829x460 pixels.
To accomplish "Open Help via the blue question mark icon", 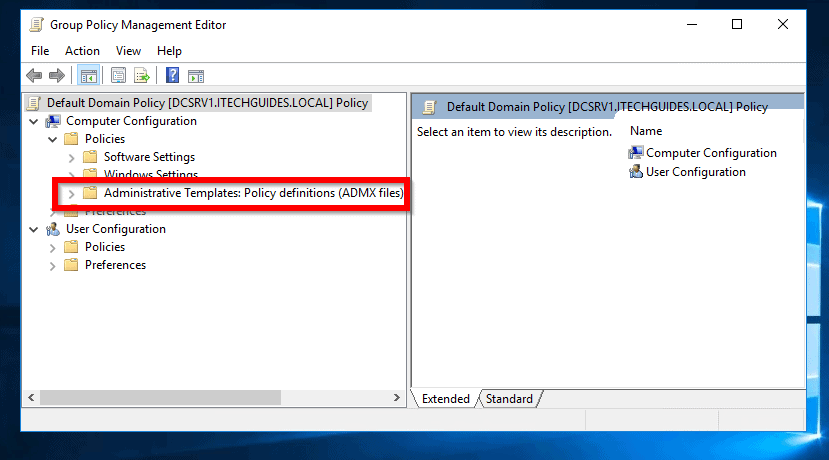I will (x=172, y=76).
